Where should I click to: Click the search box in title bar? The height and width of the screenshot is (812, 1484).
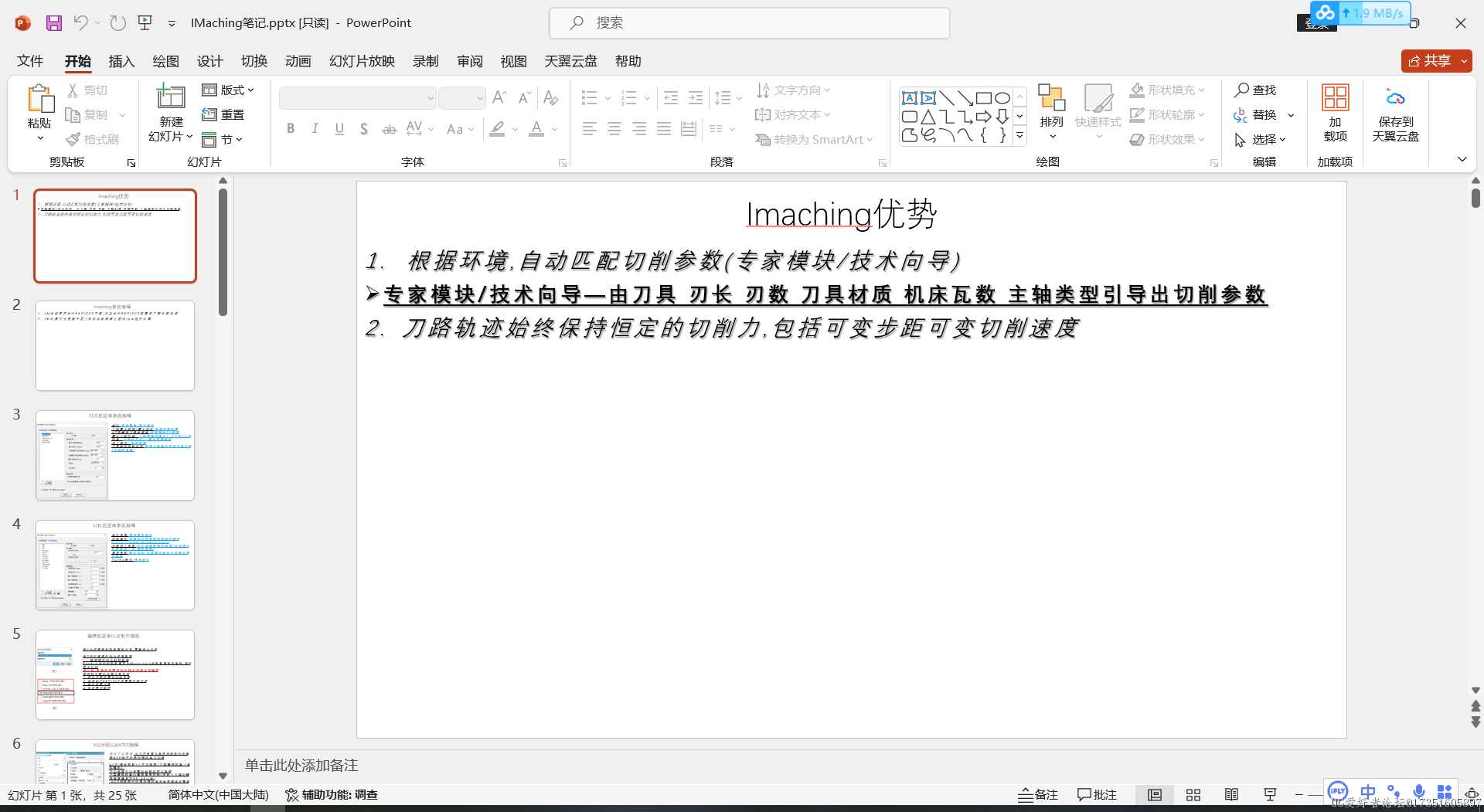749,23
